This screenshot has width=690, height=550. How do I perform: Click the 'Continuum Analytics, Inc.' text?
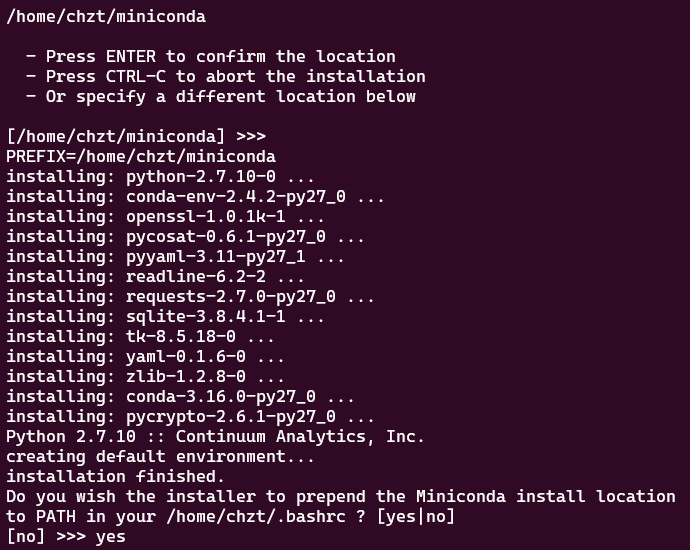click(x=300, y=437)
